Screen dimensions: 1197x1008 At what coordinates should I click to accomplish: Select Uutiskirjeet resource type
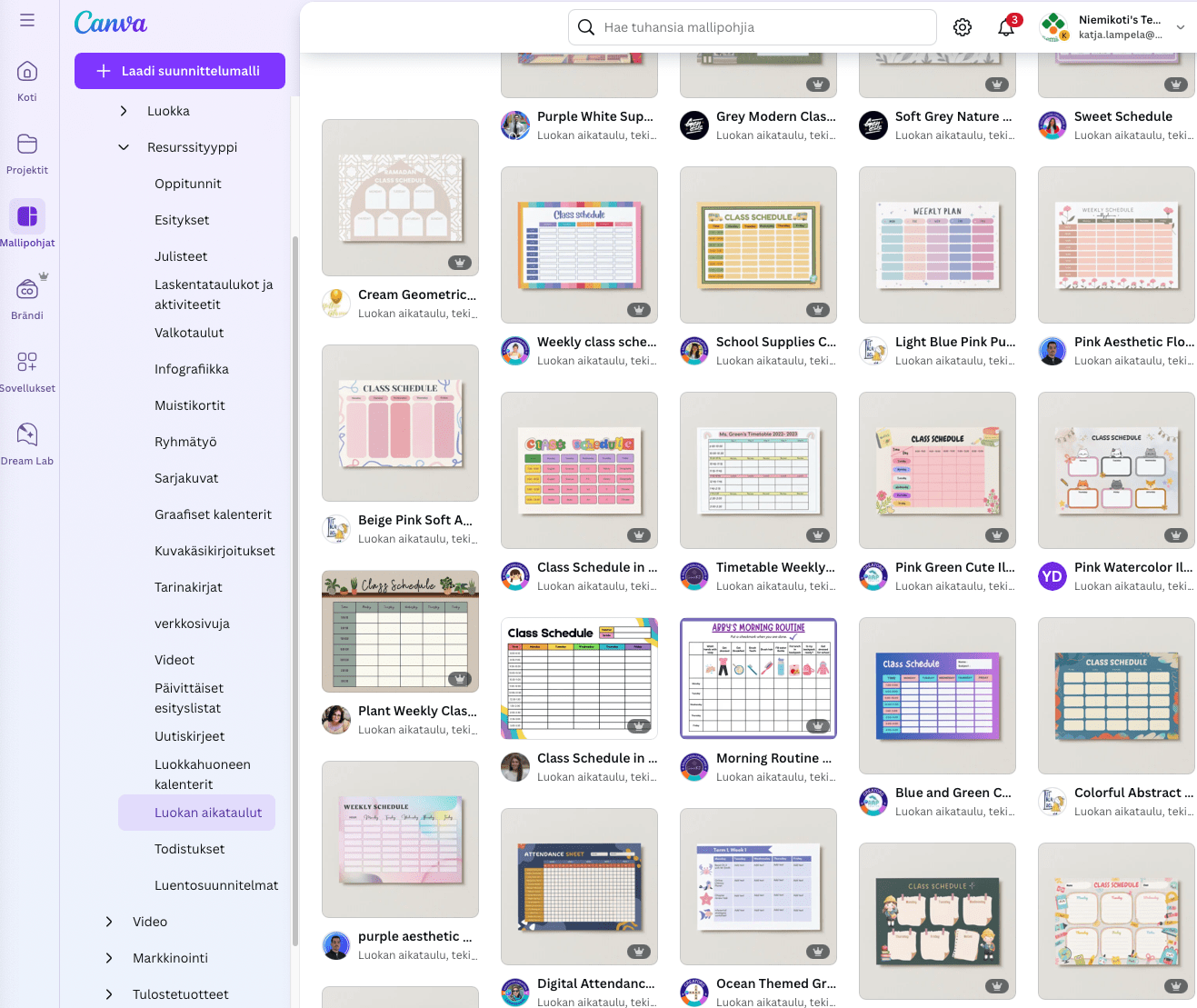click(x=189, y=736)
